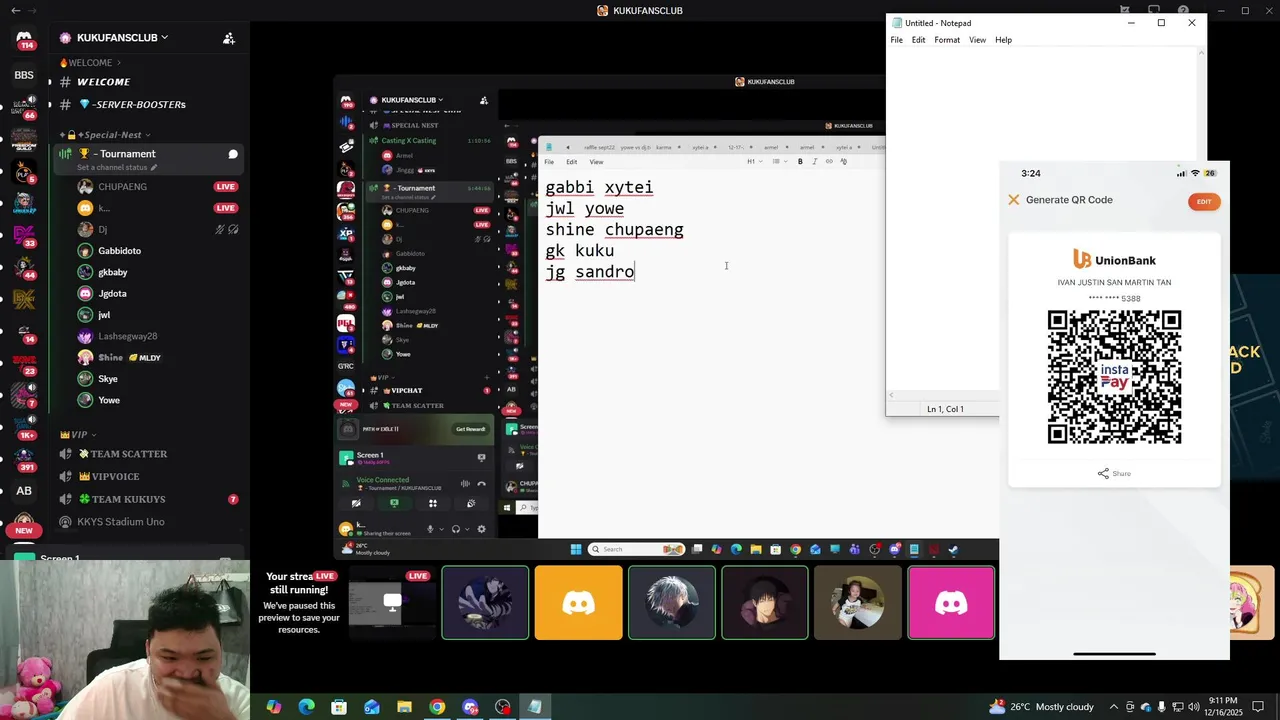The height and width of the screenshot is (720, 1280).
Task: Open Format menu in Untitled Notepad
Action: tap(947, 40)
